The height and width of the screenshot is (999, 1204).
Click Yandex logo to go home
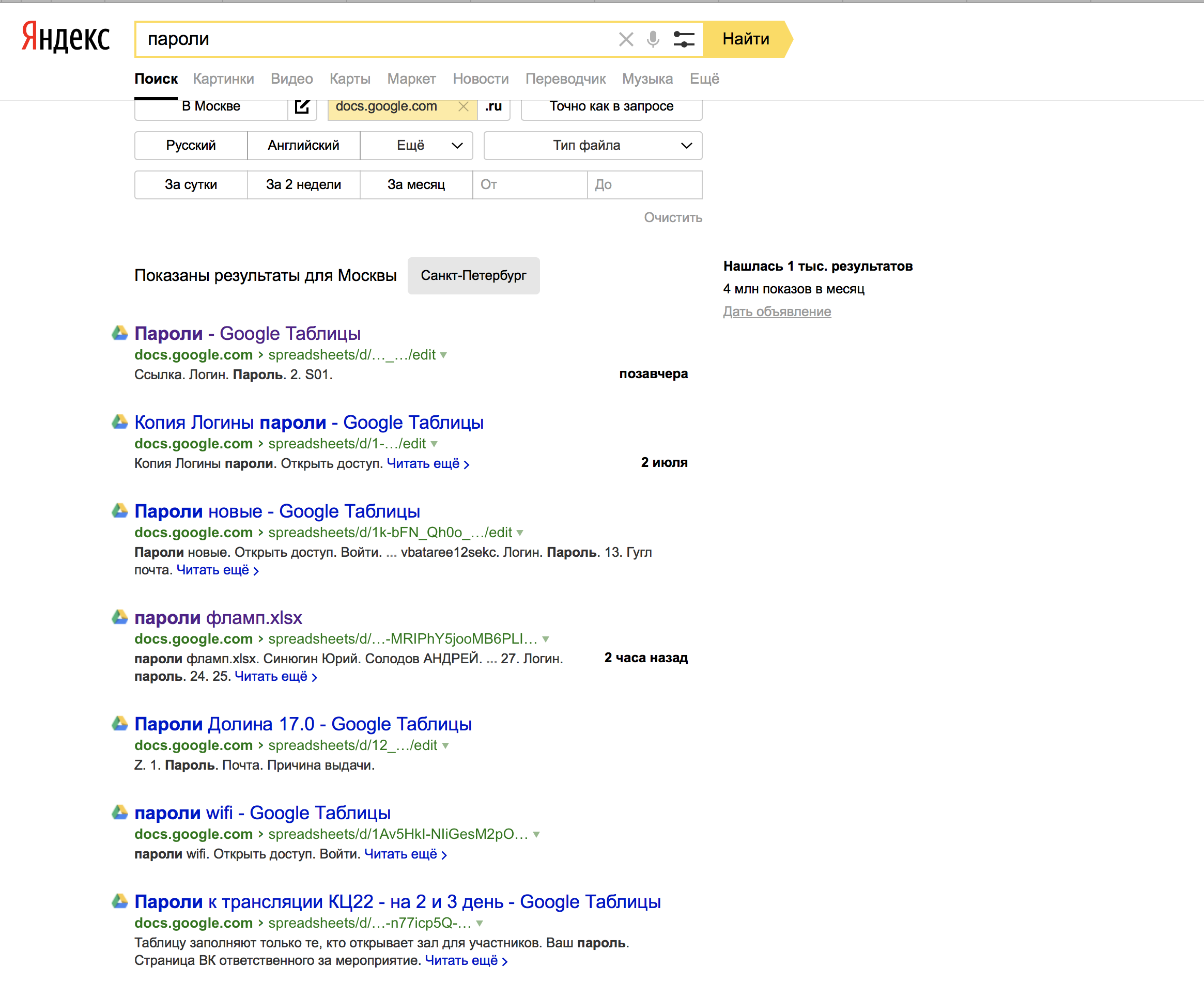[65, 37]
